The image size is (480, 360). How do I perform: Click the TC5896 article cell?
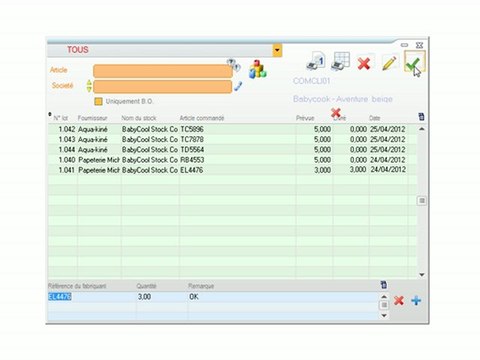click(192, 129)
